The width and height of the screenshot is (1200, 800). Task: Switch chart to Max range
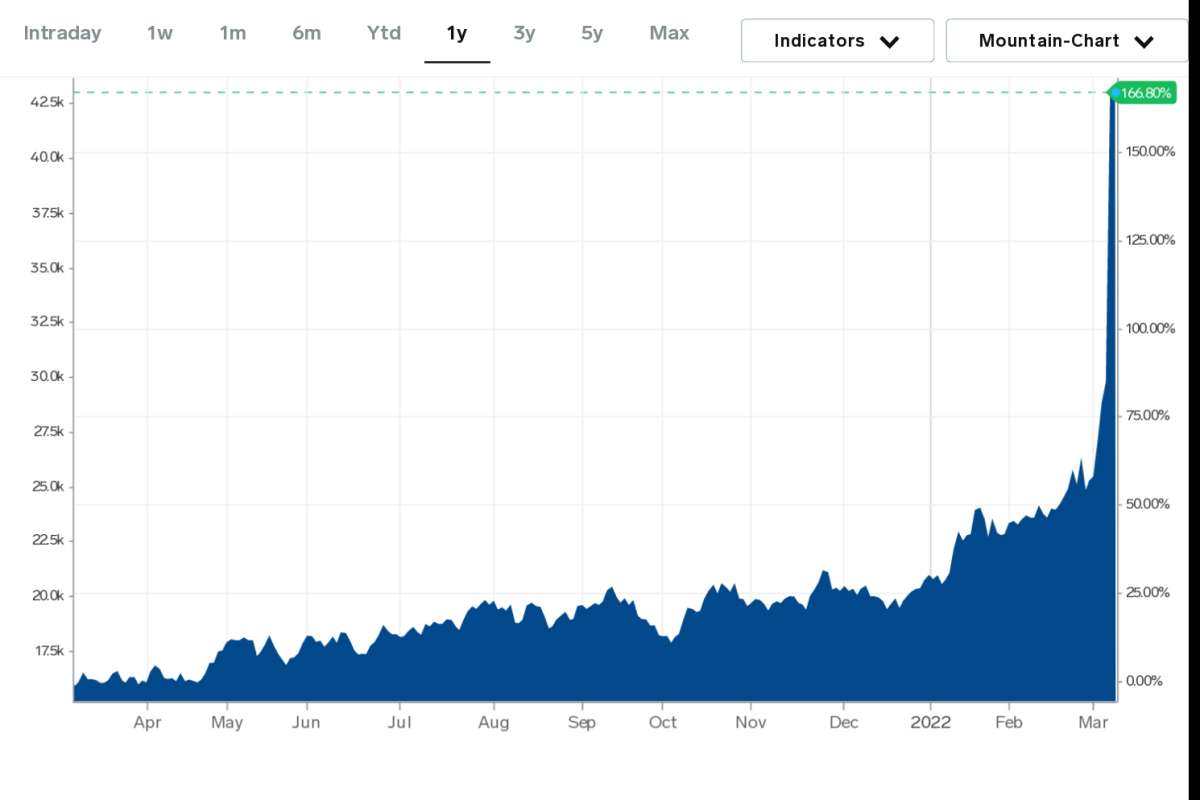[x=669, y=33]
